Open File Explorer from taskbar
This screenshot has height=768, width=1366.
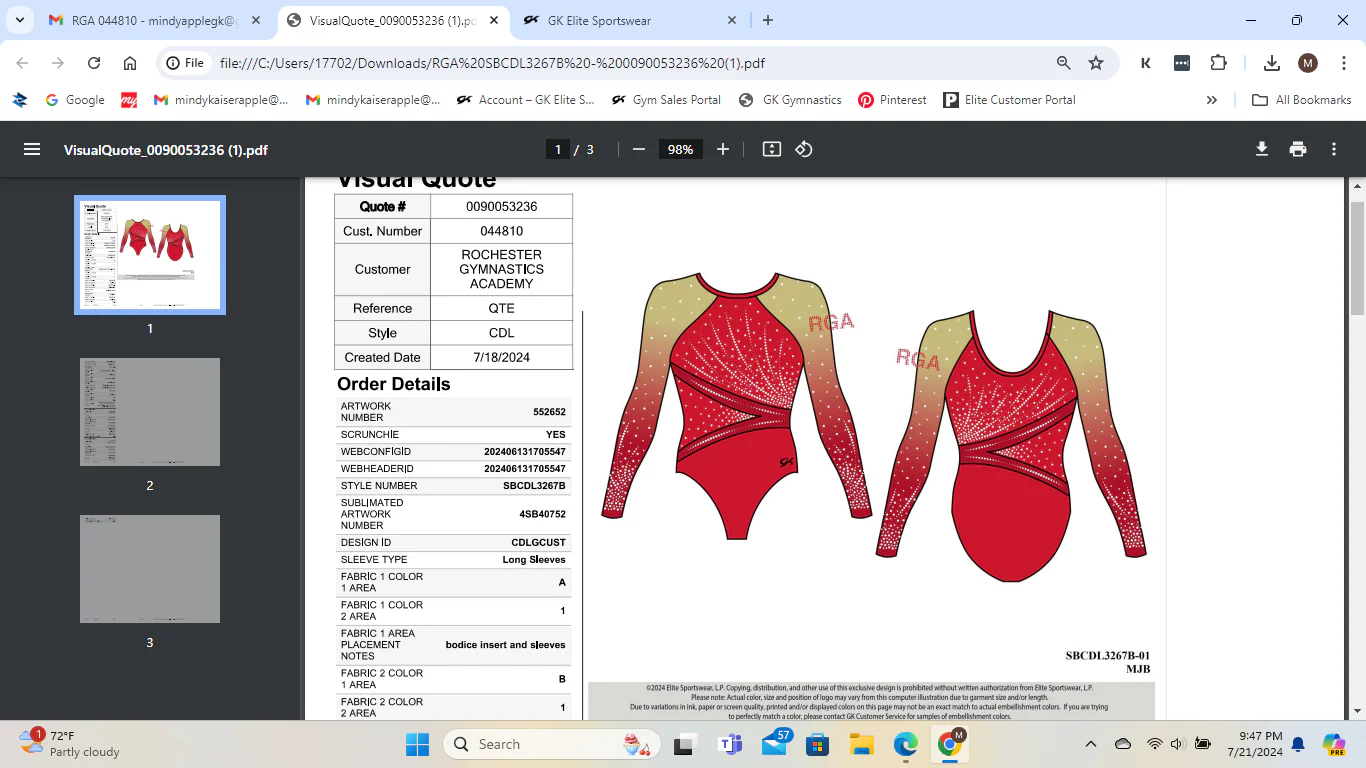point(861,744)
